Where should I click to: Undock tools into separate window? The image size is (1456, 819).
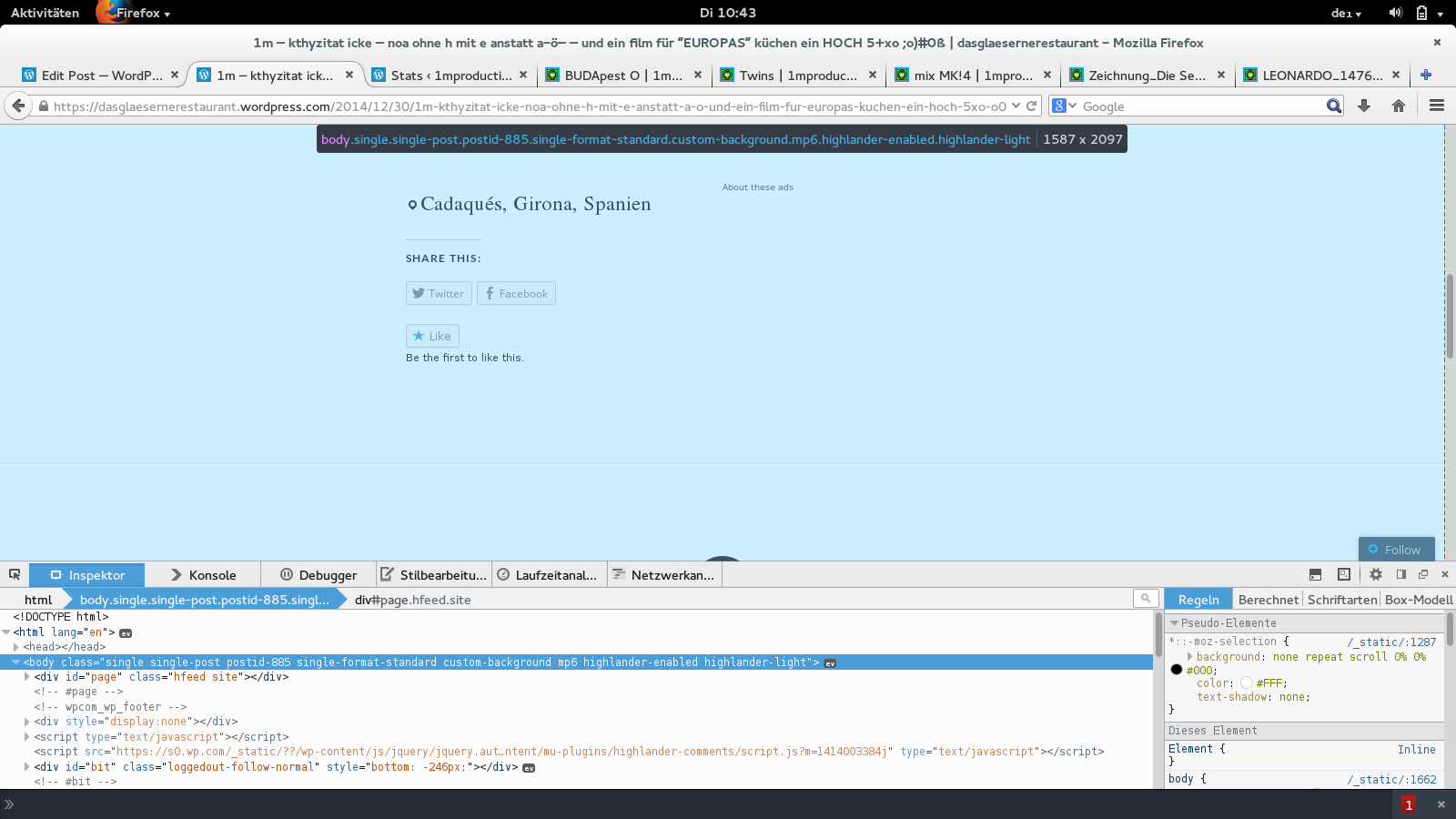coord(1423,574)
